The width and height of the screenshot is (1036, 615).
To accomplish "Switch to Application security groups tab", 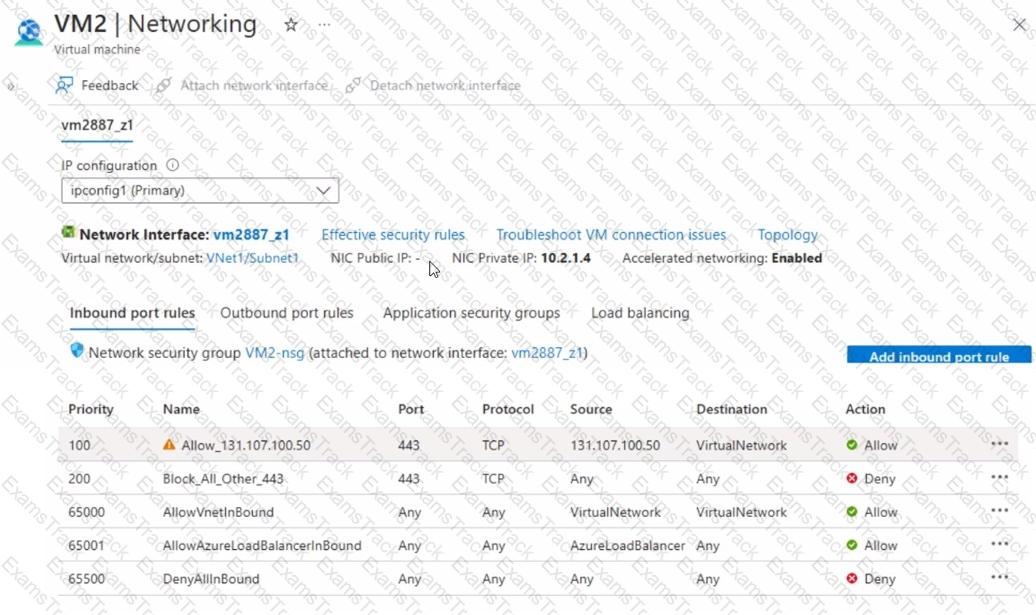I will coord(471,313).
